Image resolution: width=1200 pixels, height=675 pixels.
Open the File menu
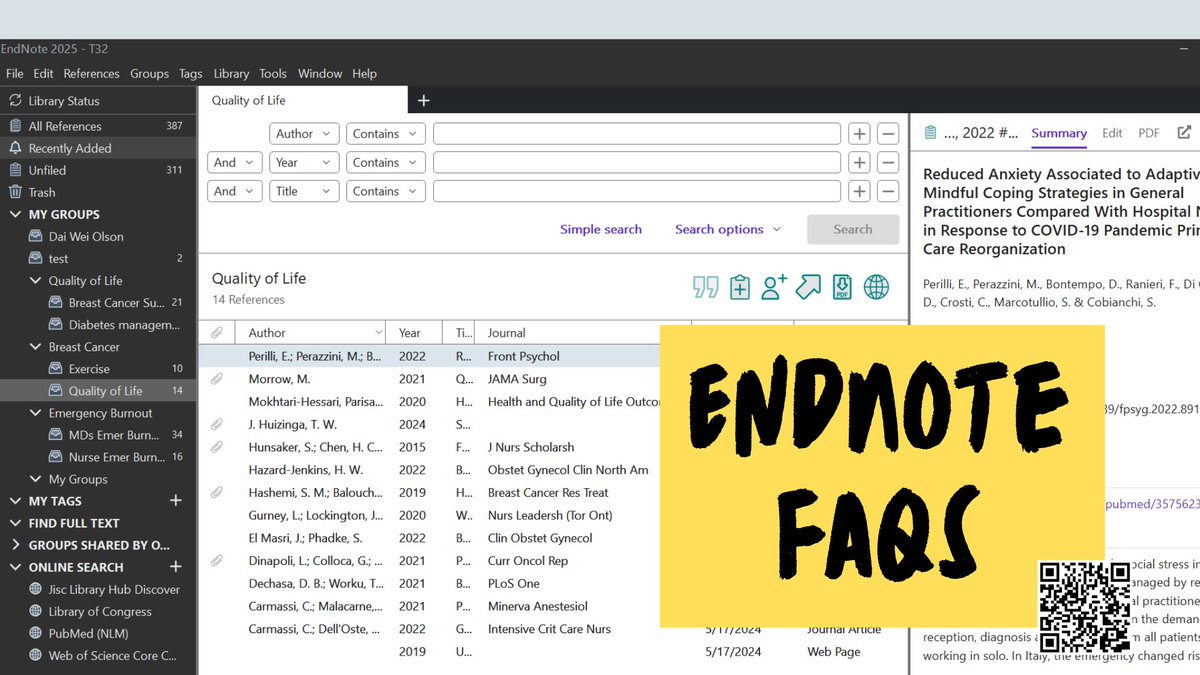tap(15, 74)
